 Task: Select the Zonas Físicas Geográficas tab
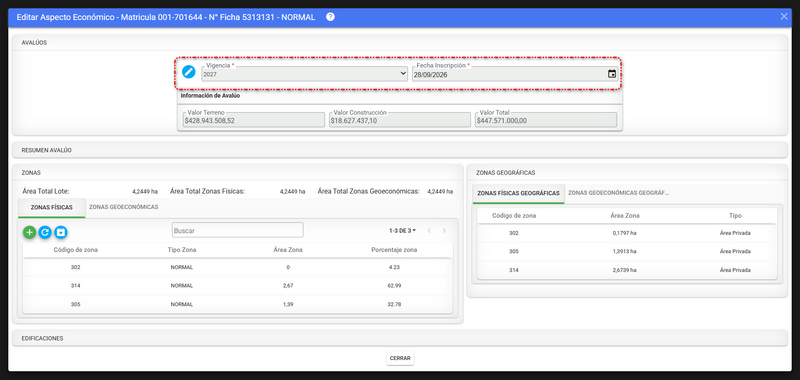coord(518,193)
